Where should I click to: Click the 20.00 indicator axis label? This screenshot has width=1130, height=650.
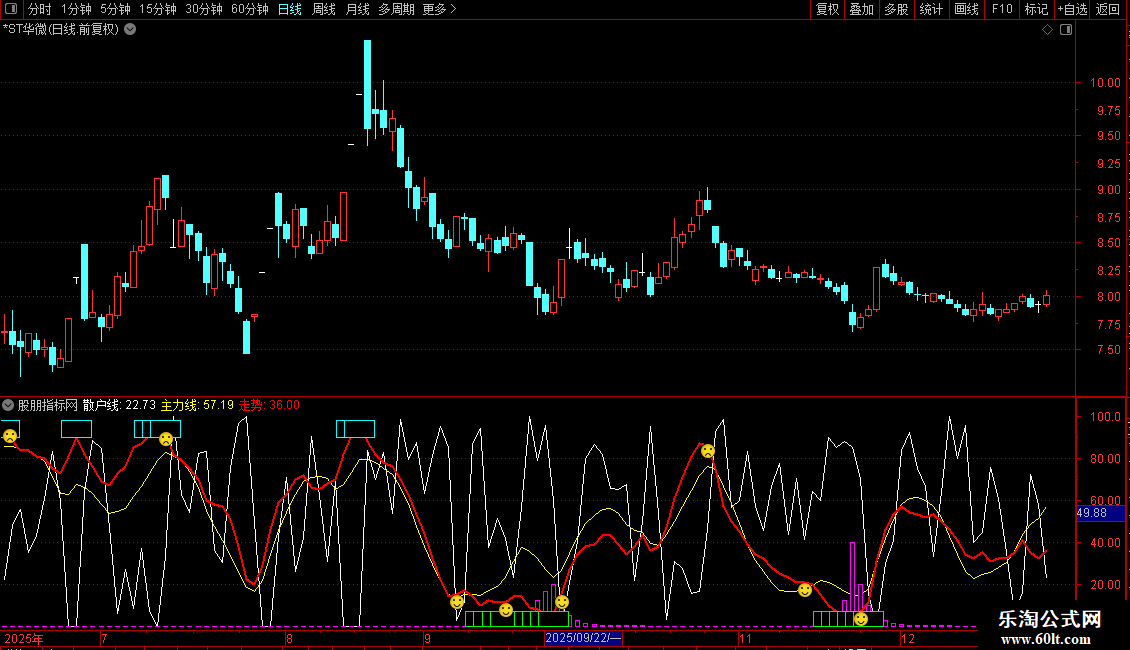click(1105, 585)
